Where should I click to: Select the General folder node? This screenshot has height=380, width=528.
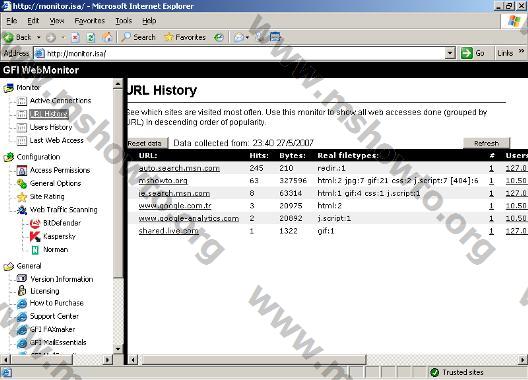point(29,266)
